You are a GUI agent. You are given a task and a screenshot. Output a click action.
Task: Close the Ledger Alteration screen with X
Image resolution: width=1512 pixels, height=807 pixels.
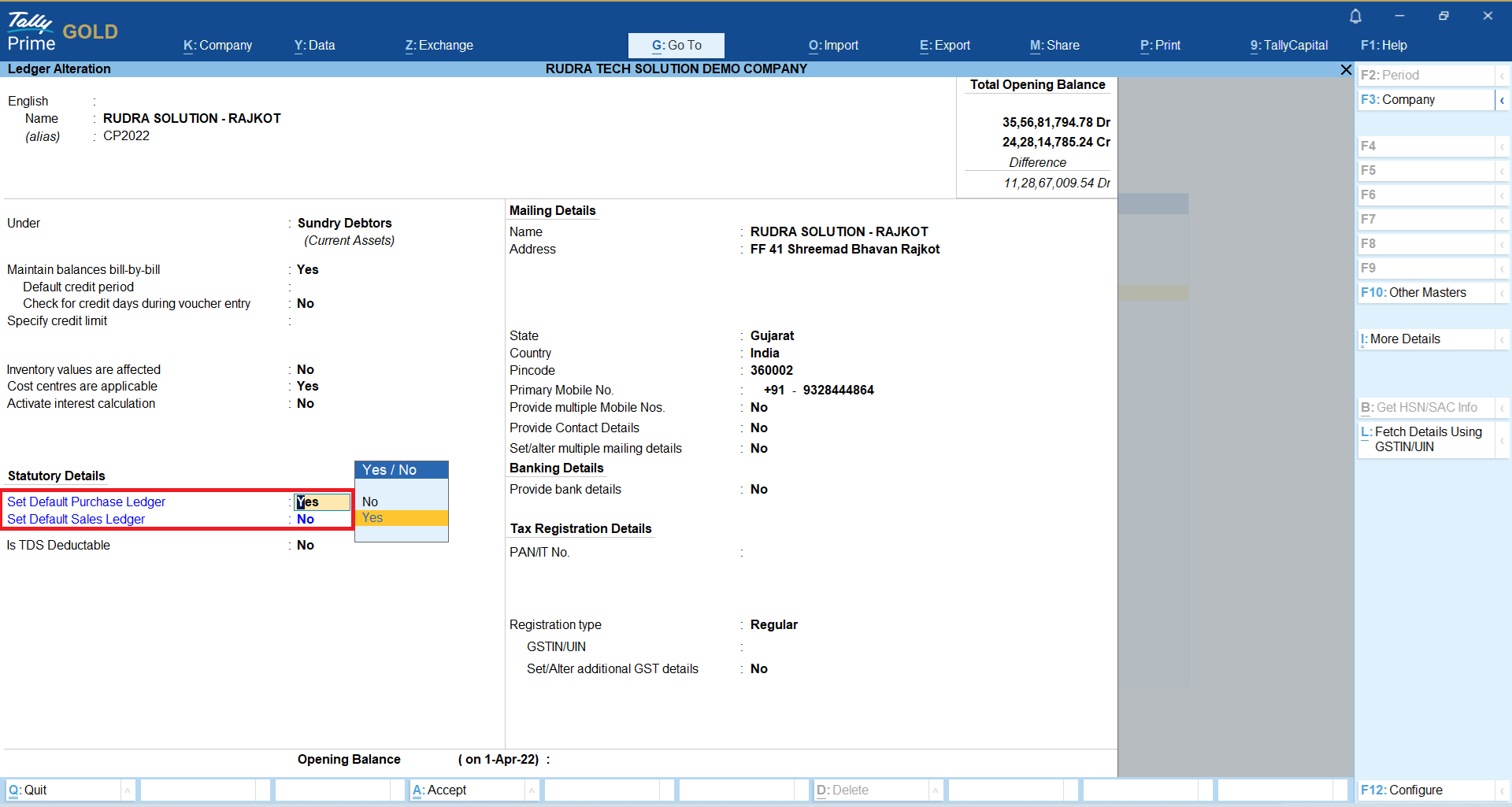tap(1346, 70)
